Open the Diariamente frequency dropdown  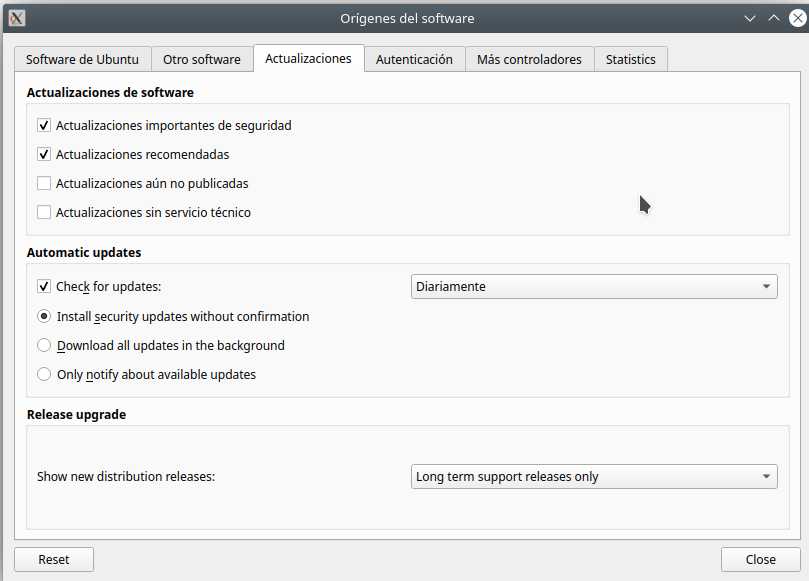[594, 287]
